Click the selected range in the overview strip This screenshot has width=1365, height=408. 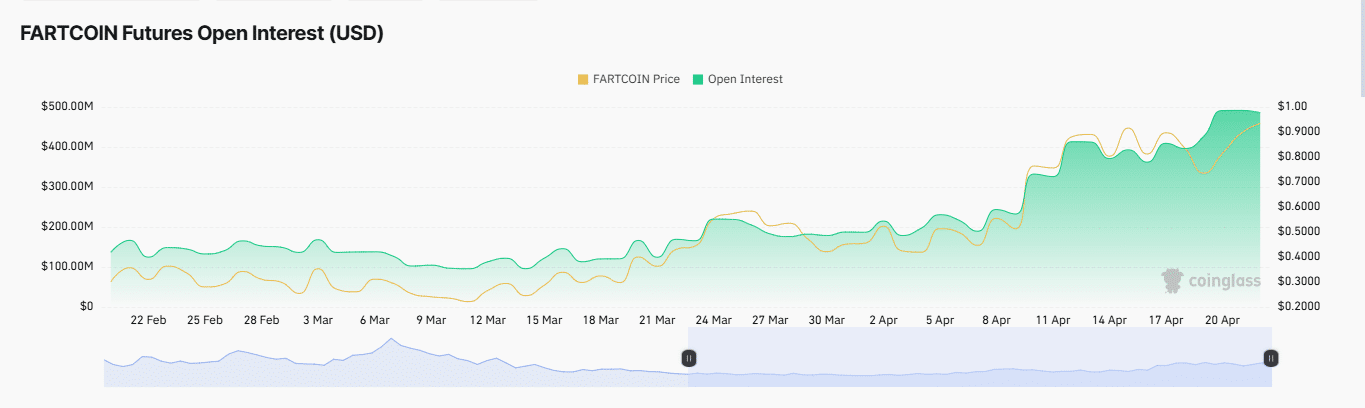[x=979, y=357]
